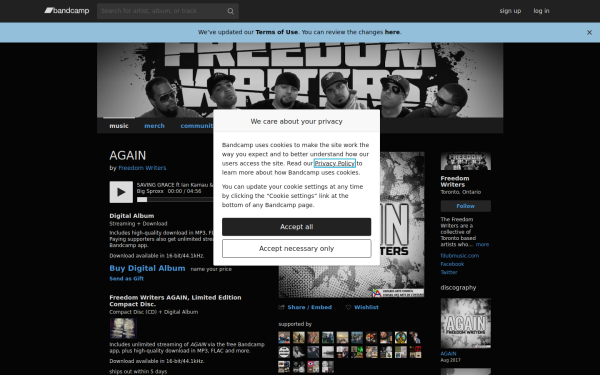Open the Limited Edition Compact Disc thumbnail
This screenshot has width=600, height=375.
[123, 328]
